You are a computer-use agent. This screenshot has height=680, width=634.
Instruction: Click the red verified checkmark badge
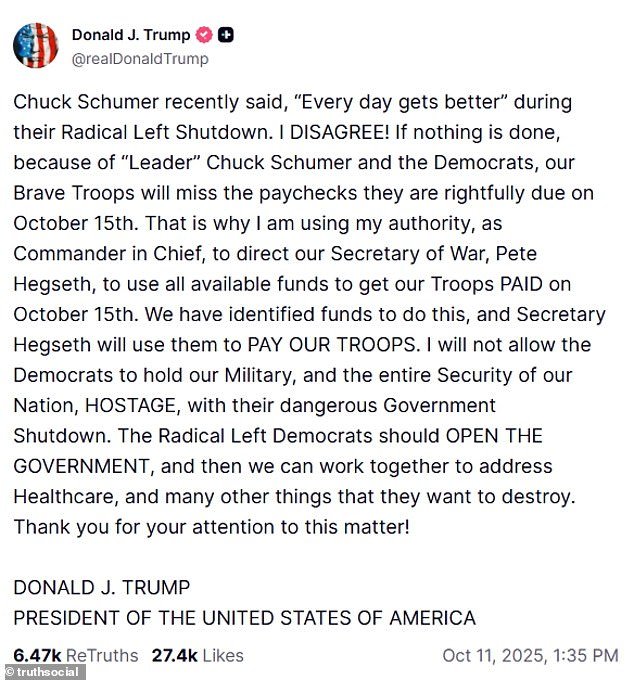coord(204,35)
